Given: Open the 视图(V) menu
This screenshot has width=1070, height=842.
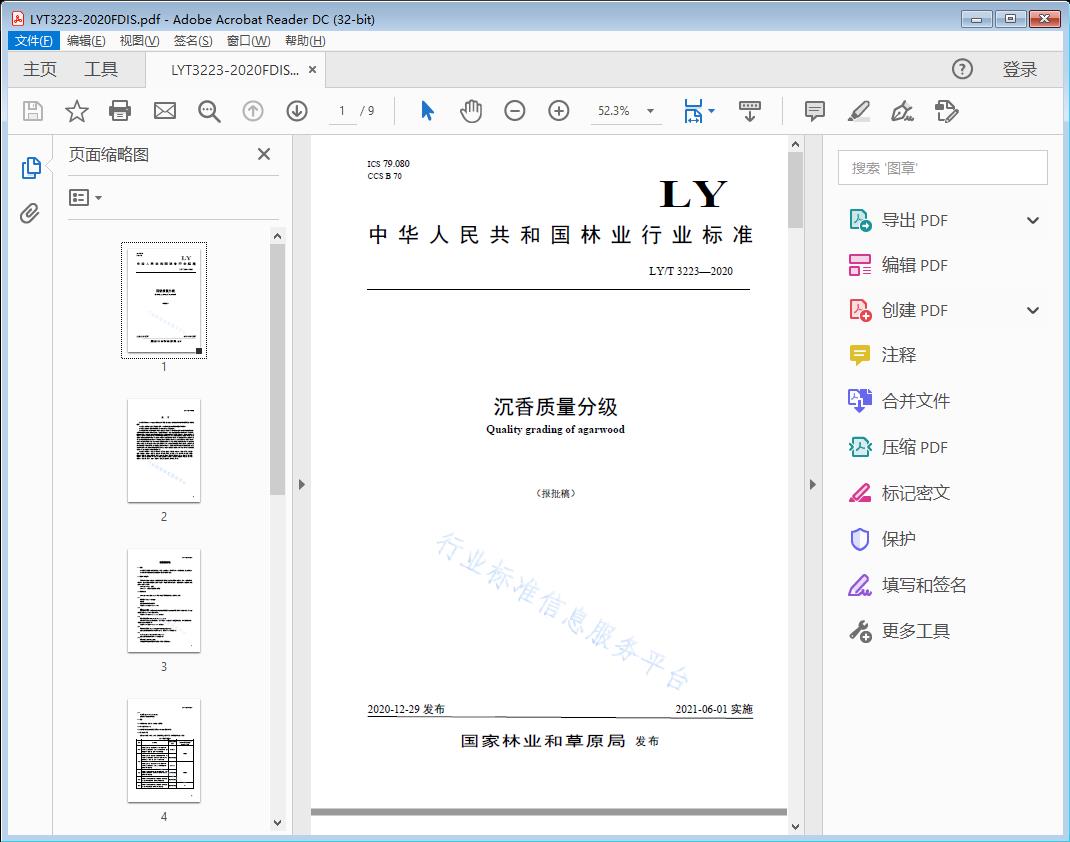Looking at the screenshot, I should point(139,41).
